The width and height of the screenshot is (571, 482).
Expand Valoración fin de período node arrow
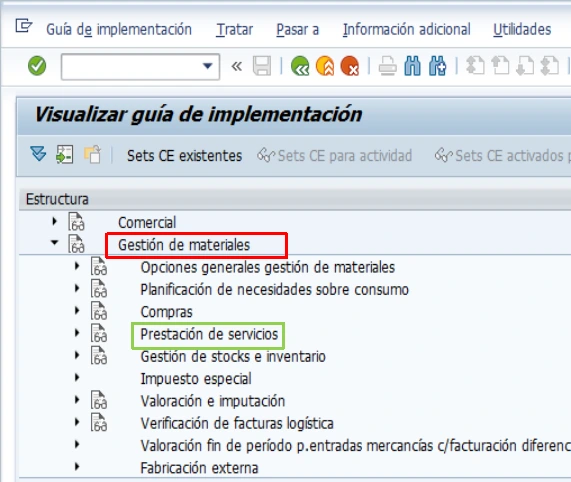tap(77, 444)
